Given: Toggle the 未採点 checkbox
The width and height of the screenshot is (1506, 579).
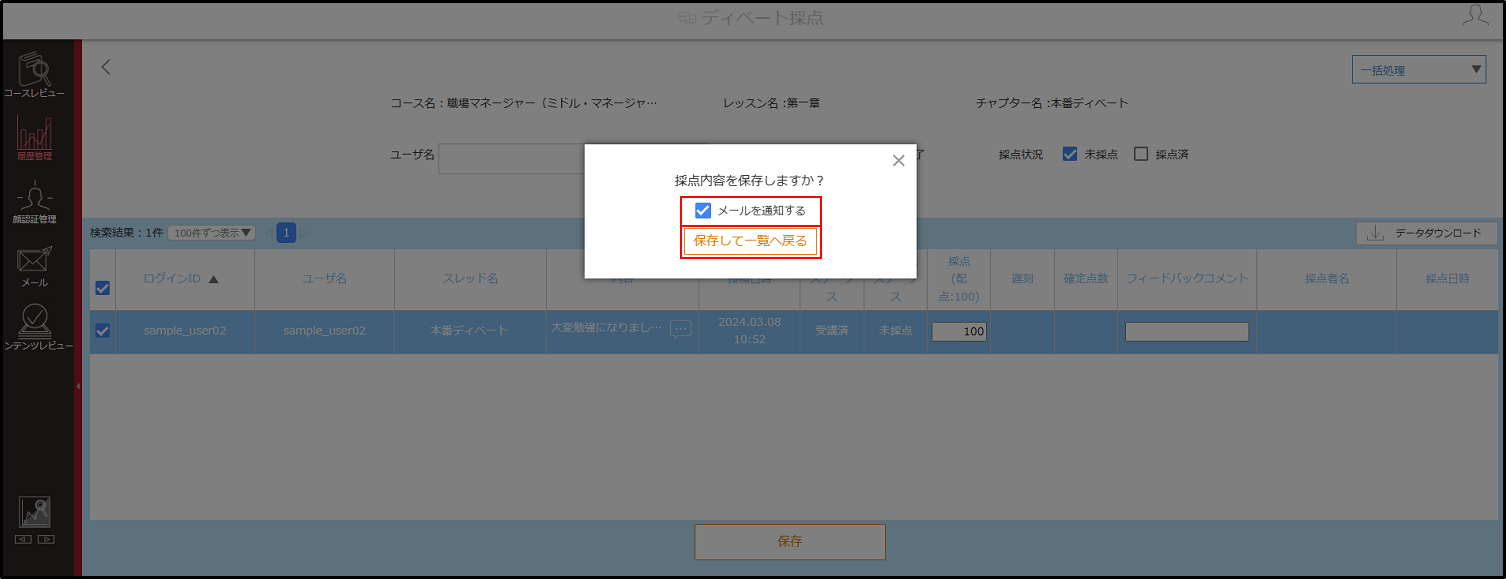Looking at the screenshot, I should pos(1070,154).
